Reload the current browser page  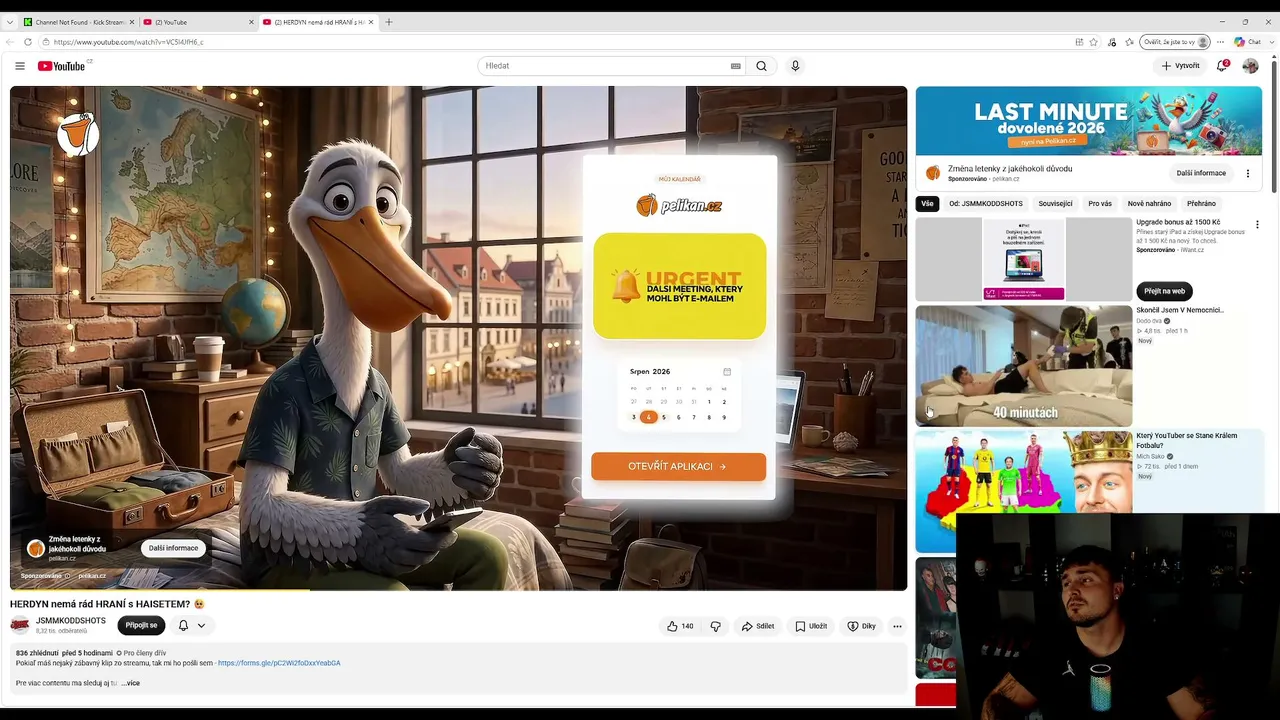click(27, 42)
